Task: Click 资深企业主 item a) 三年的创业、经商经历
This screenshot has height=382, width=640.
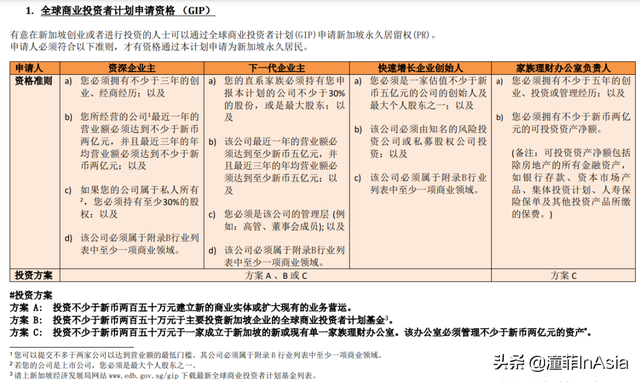Action: [x=131, y=87]
